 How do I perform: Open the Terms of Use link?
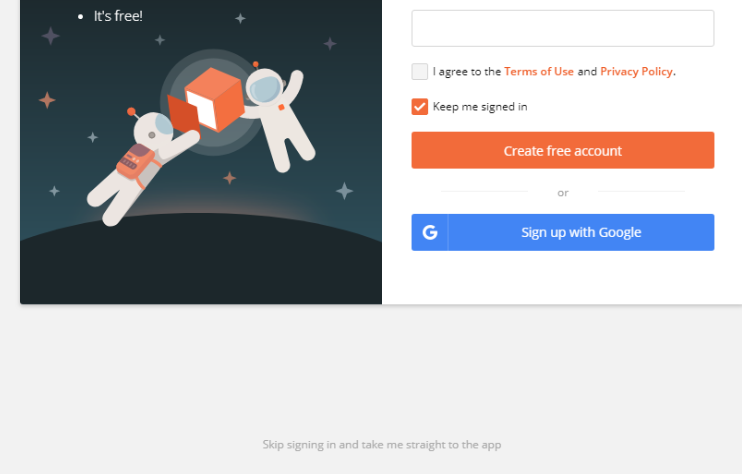tap(539, 71)
